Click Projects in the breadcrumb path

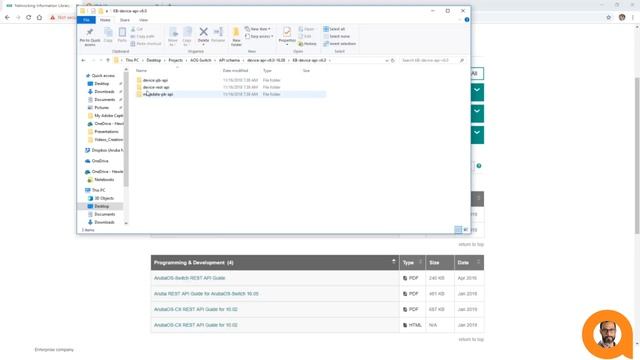pyautogui.click(x=176, y=60)
